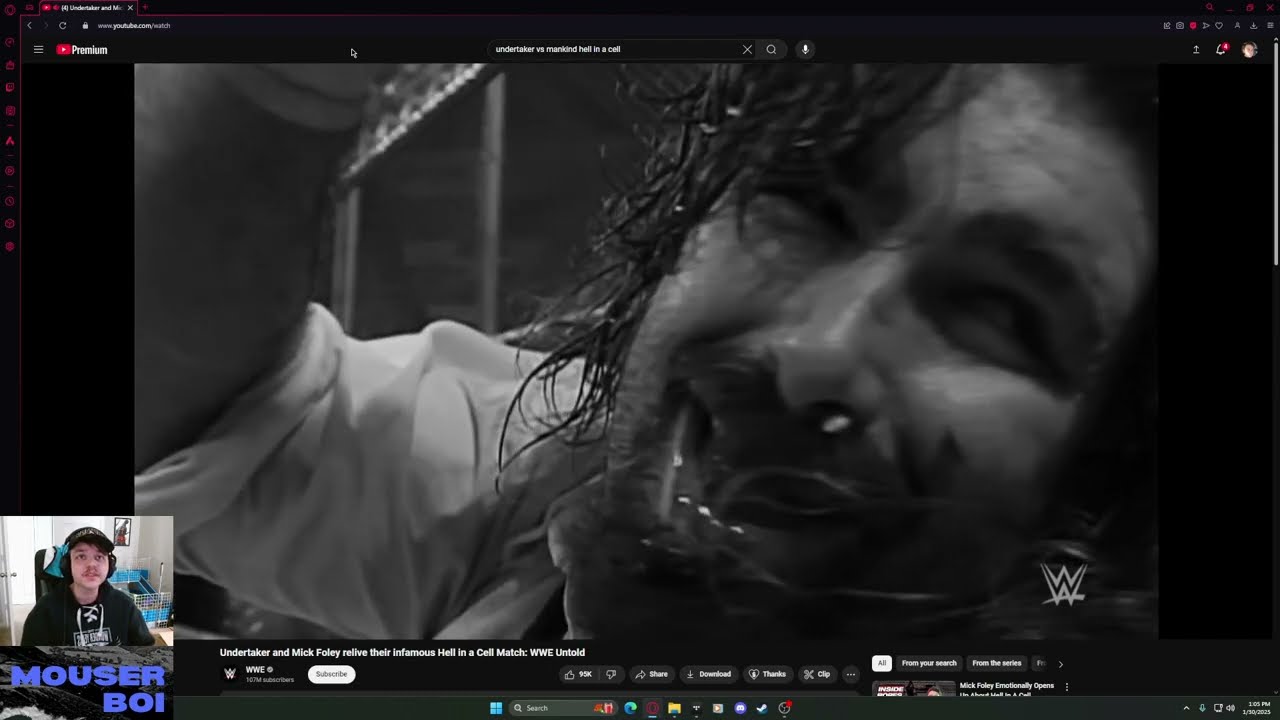Viewport: 1280px width, 720px height.
Task: Show hidden system tray icons
Action: click(x=1186, y=708)
